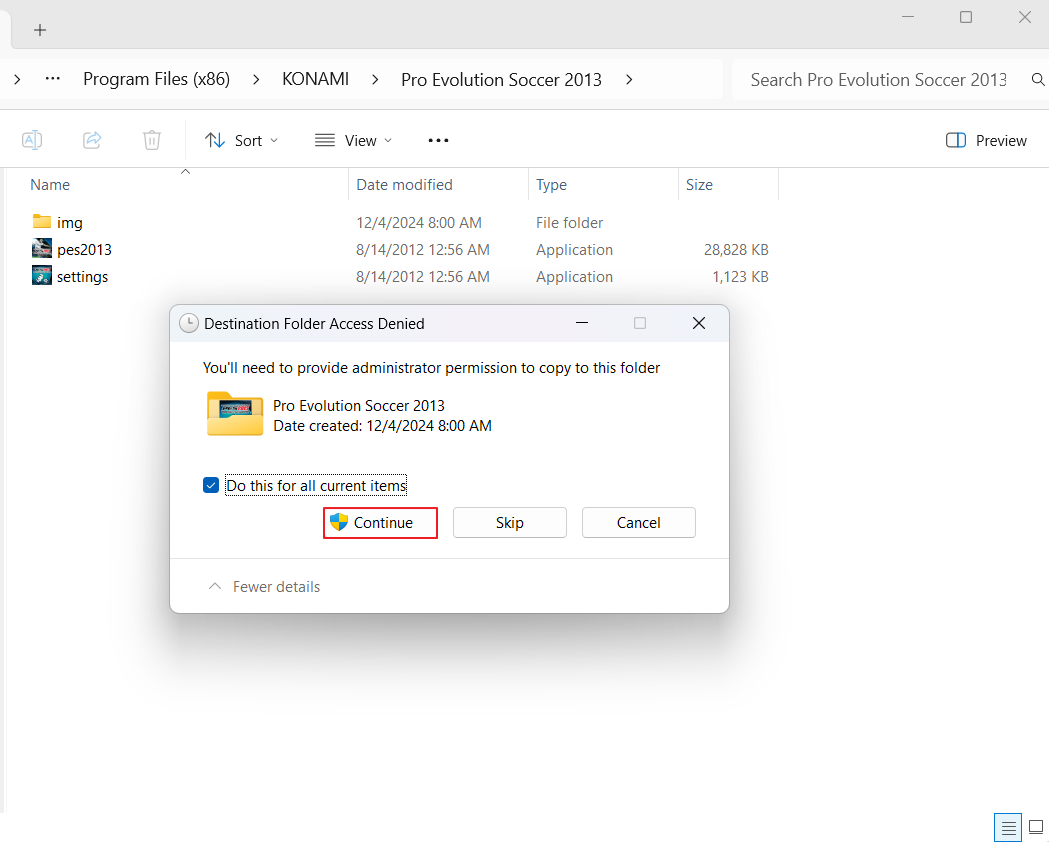Click the clock icon in dialog title bar

tap(189, 323)
